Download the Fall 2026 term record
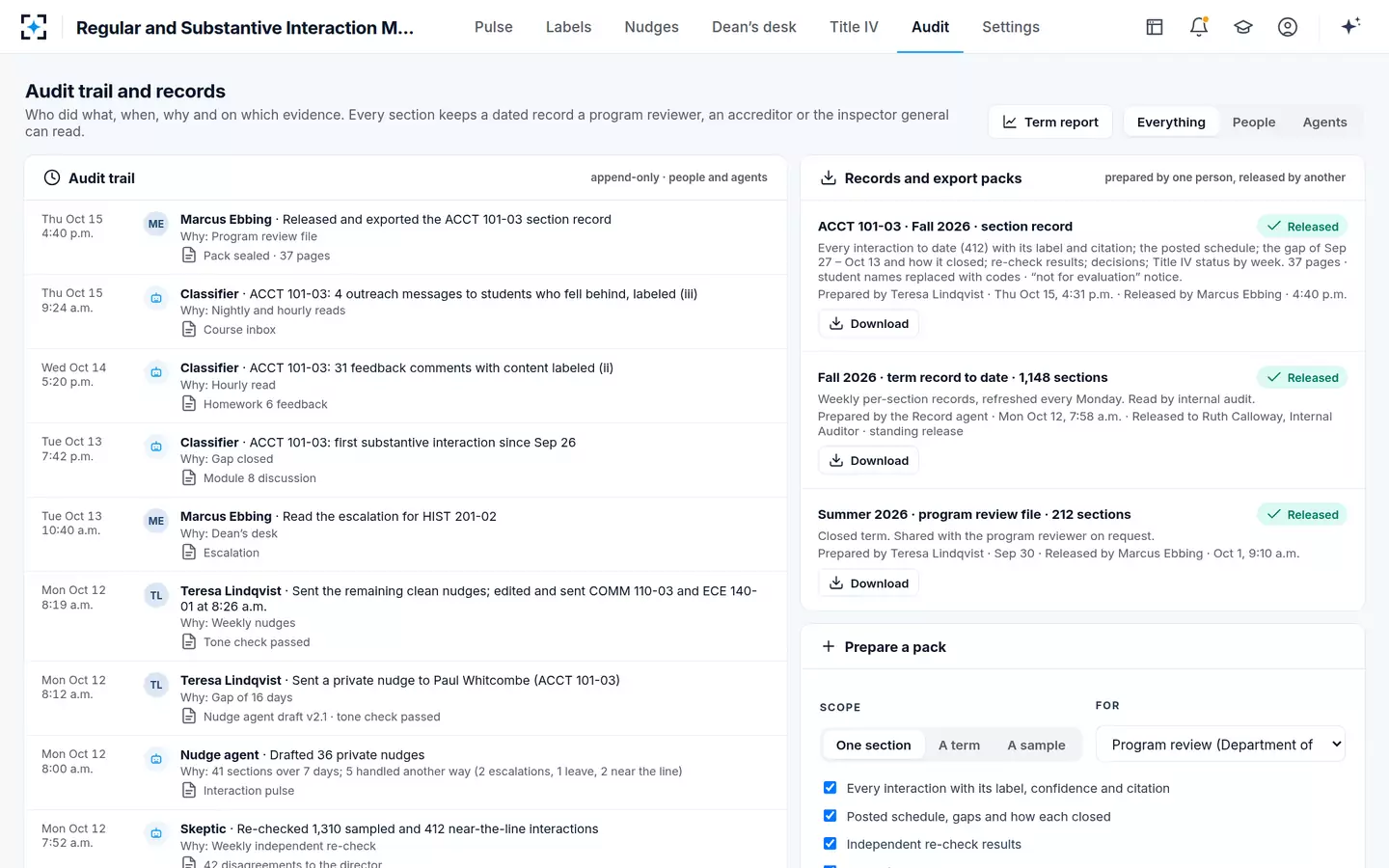The width and height of the screenshot is (1389, 868). (868, 461)
